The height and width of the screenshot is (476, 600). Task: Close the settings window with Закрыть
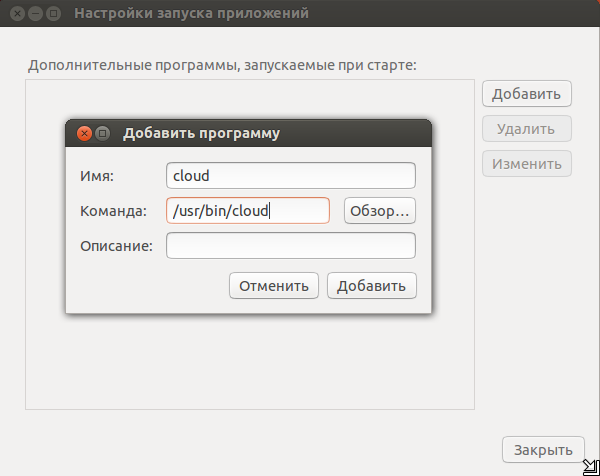point(543,450)
